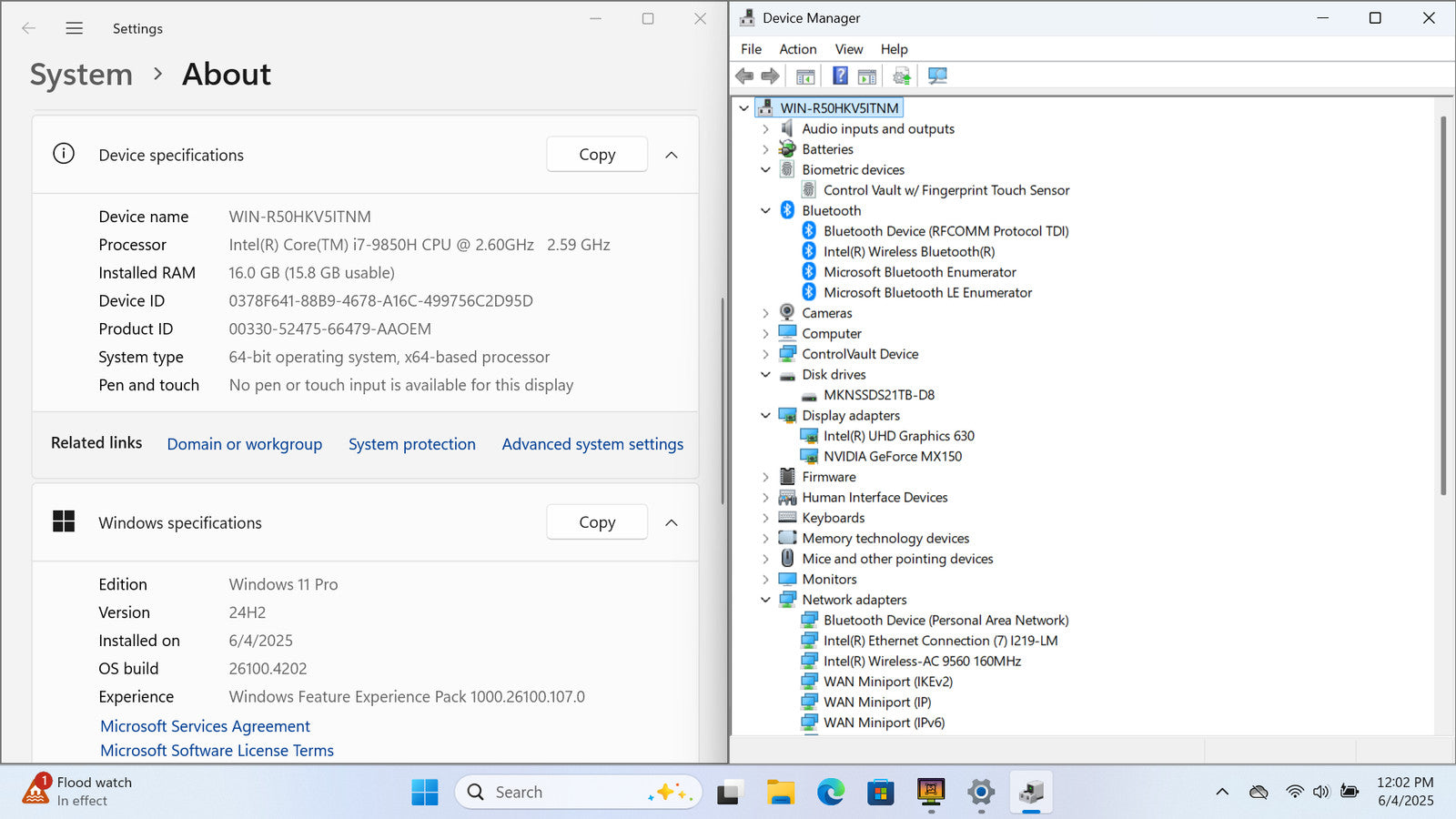1456x819 pixels.
Task: Collapse the Device specifications section chevron
Action: tap(672, 155)
